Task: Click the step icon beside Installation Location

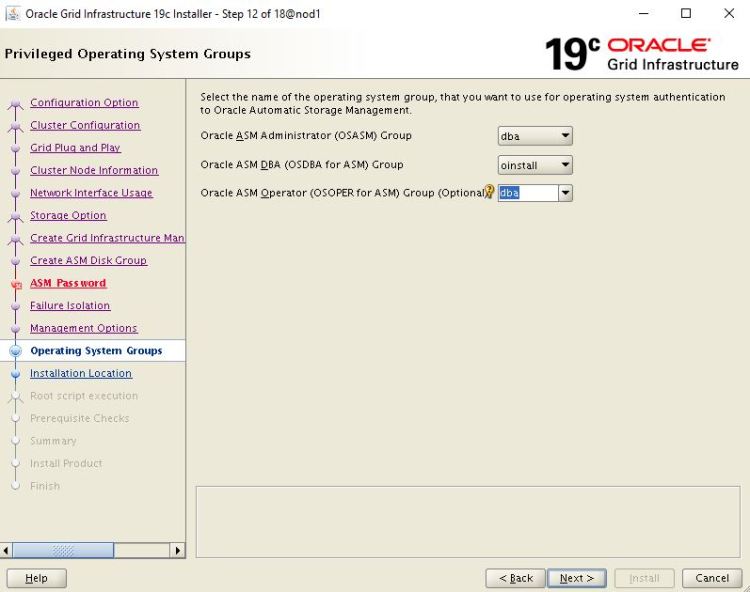Action: 15,374
